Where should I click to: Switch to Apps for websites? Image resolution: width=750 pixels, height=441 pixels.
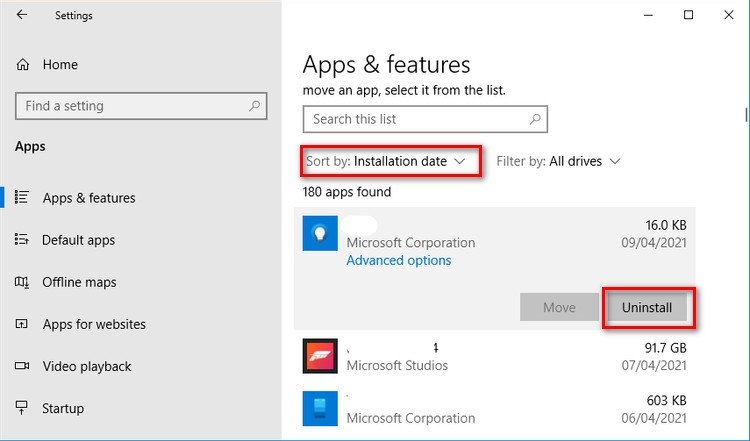94,324
